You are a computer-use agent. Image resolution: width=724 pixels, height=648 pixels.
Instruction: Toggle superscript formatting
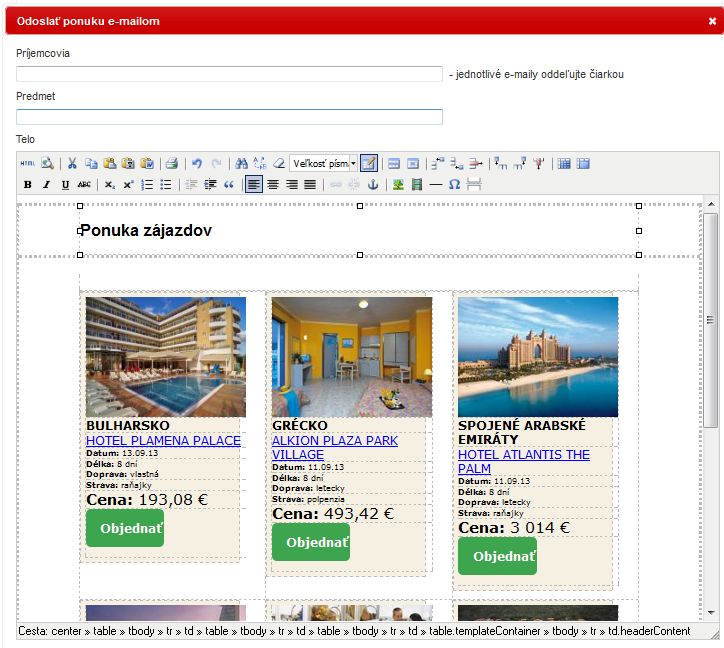128,185
